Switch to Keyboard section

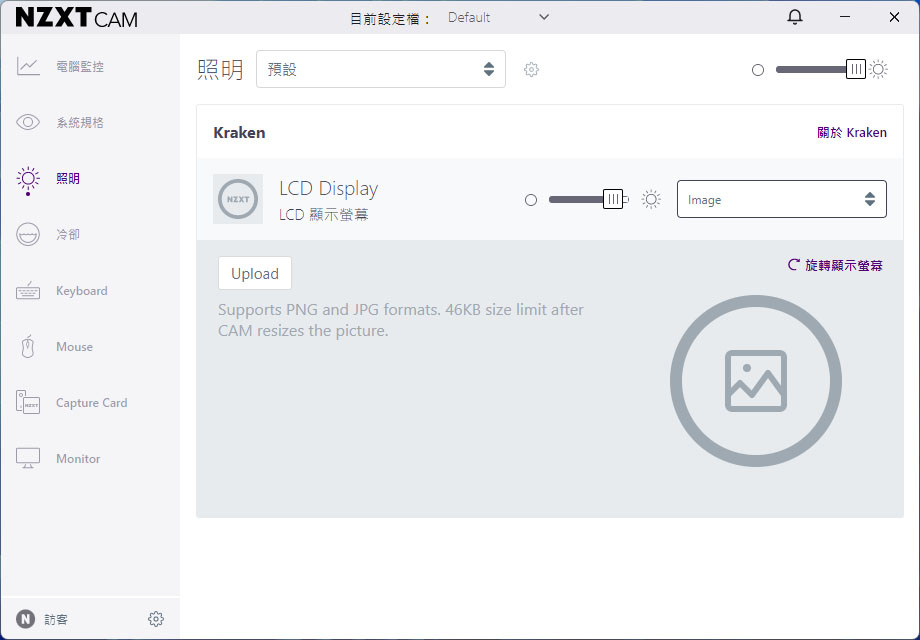point(82,290)
